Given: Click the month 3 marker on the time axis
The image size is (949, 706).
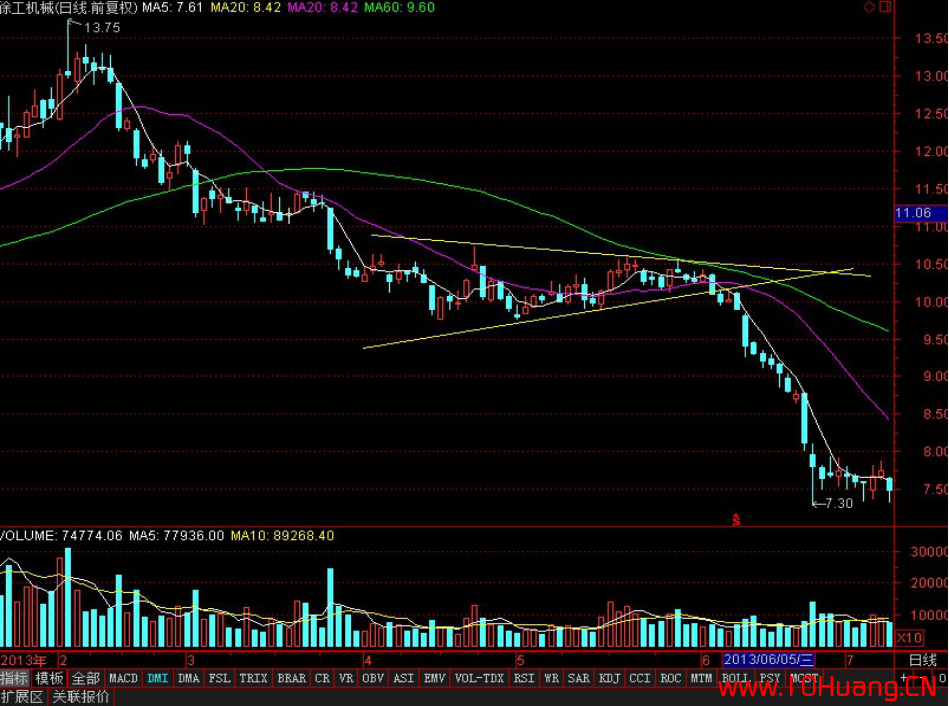Looking at the screenshot, I should click(x=191, y=660).
